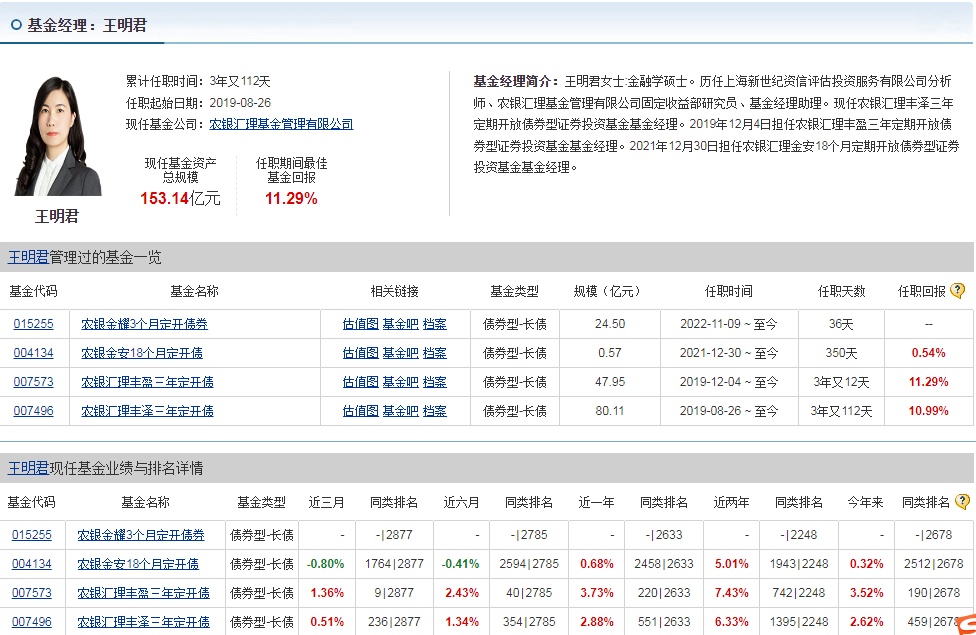Image resolution: width=976 pixels, height=635 pixels.
Task: Open 基金吧 for fund 农银金耀3个月定开债券
Action: pos(400,324)
